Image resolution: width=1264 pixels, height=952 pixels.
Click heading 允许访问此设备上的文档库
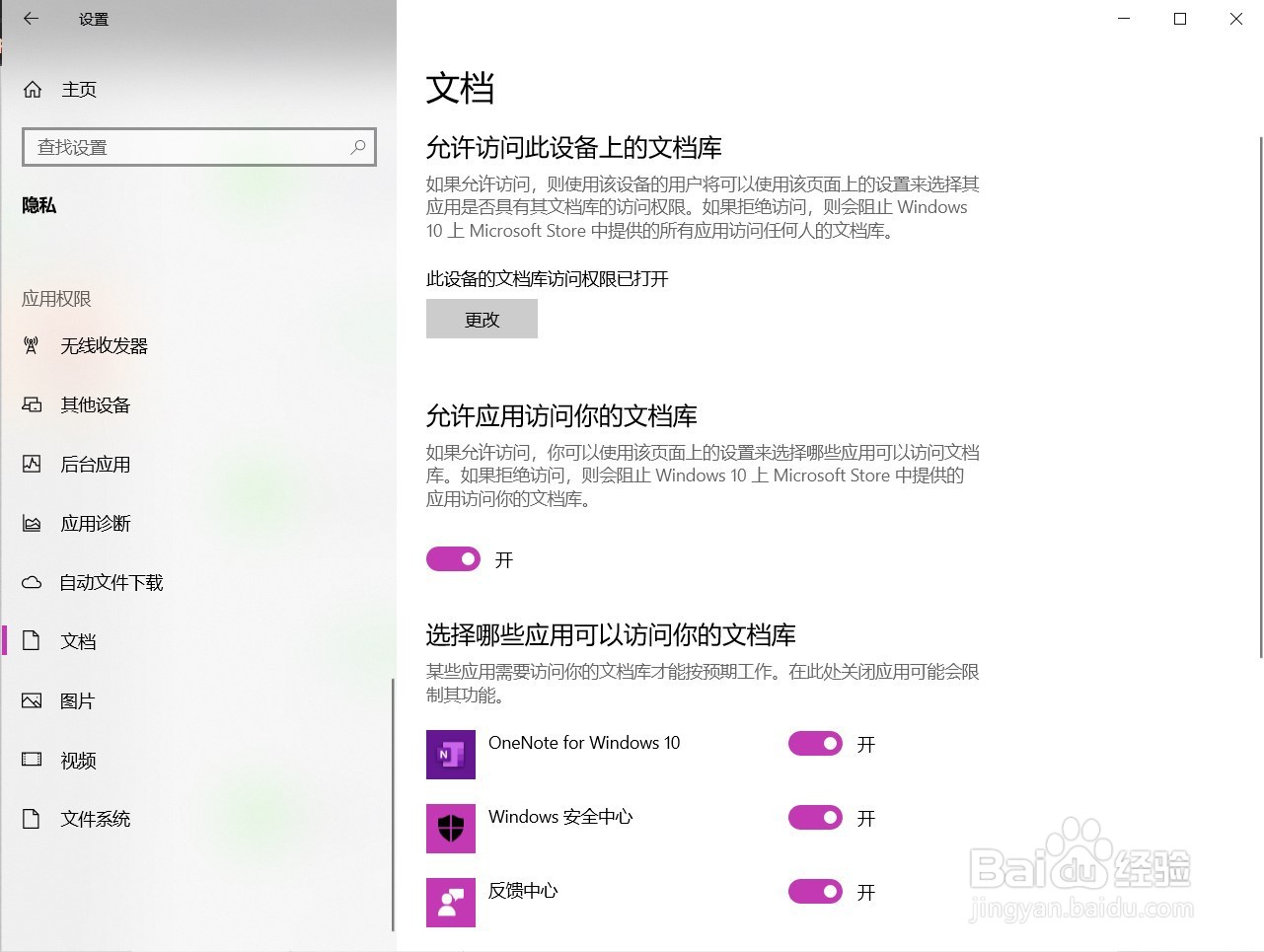click(574, 148)
